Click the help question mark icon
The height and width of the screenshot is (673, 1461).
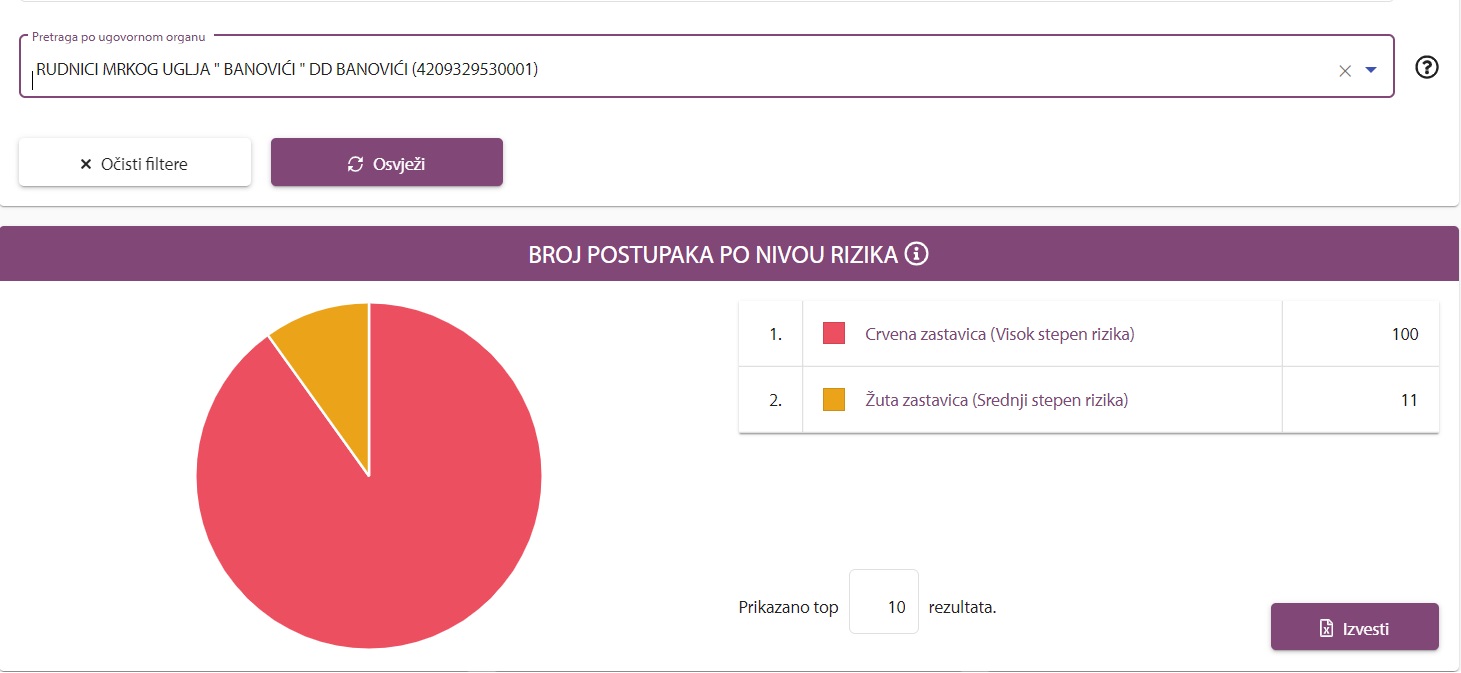tap(1427, 67)
